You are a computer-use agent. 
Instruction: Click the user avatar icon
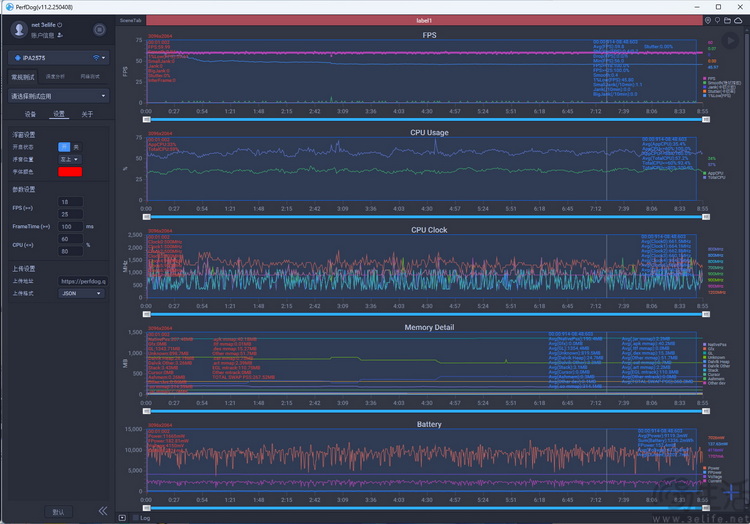[x=19, y=29]
